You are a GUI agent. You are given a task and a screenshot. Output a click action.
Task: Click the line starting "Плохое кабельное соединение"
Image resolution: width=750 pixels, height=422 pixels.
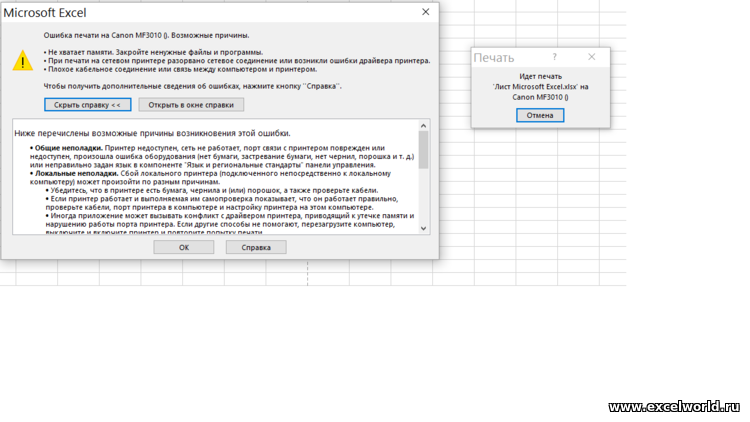tap(182, 69)
